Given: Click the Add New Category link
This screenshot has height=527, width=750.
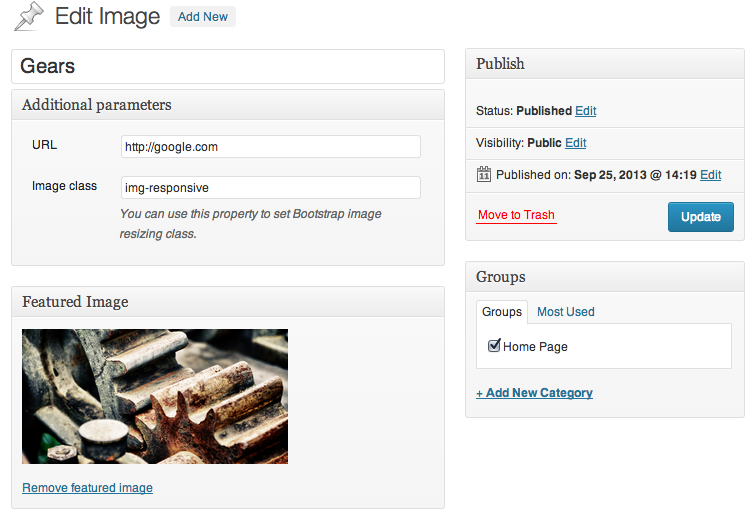Looking at the screenshot, I should pos(534,393).
